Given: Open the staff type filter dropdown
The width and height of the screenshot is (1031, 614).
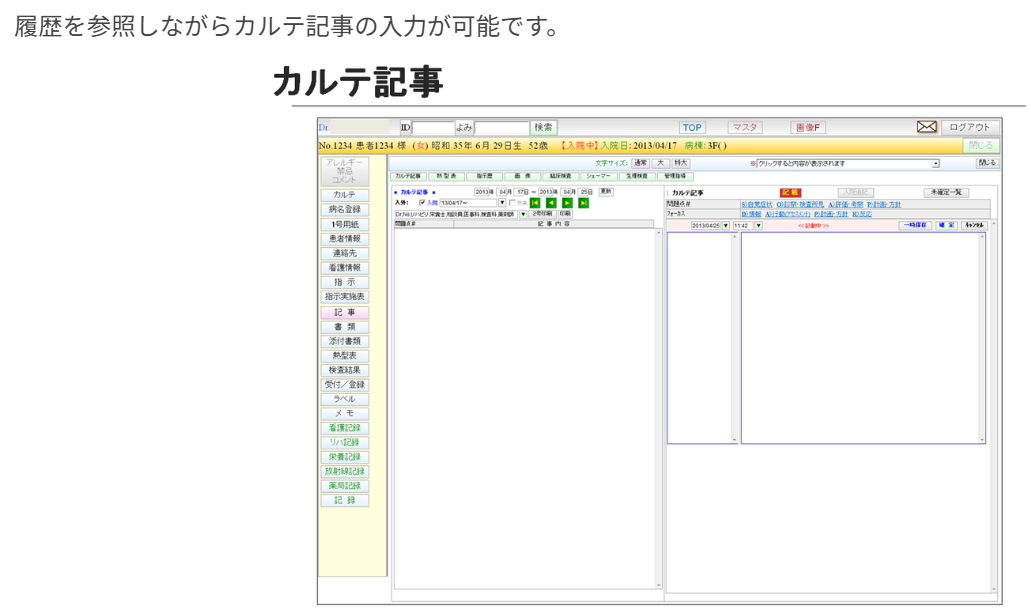Looking at the screenshot, I should click(522, 214).
